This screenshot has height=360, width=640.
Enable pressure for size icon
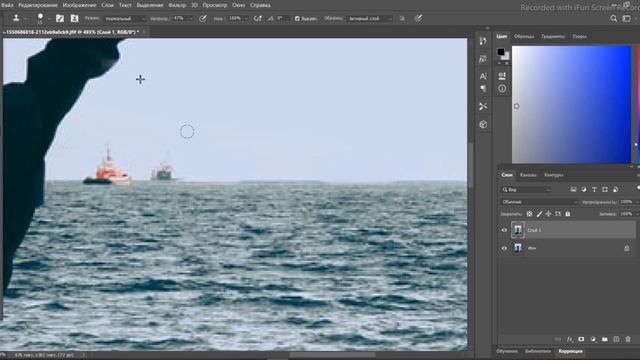pyautogui.click(x=418, y=18)
